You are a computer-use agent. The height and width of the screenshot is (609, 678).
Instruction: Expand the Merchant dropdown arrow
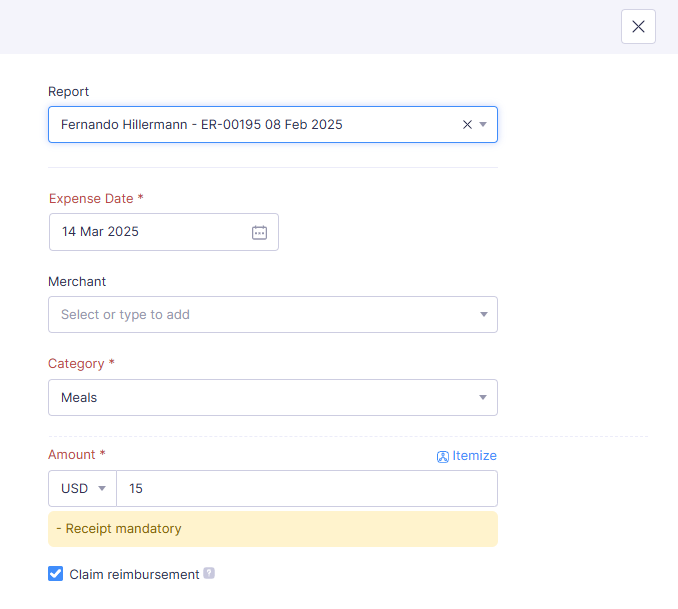(483, 314)
